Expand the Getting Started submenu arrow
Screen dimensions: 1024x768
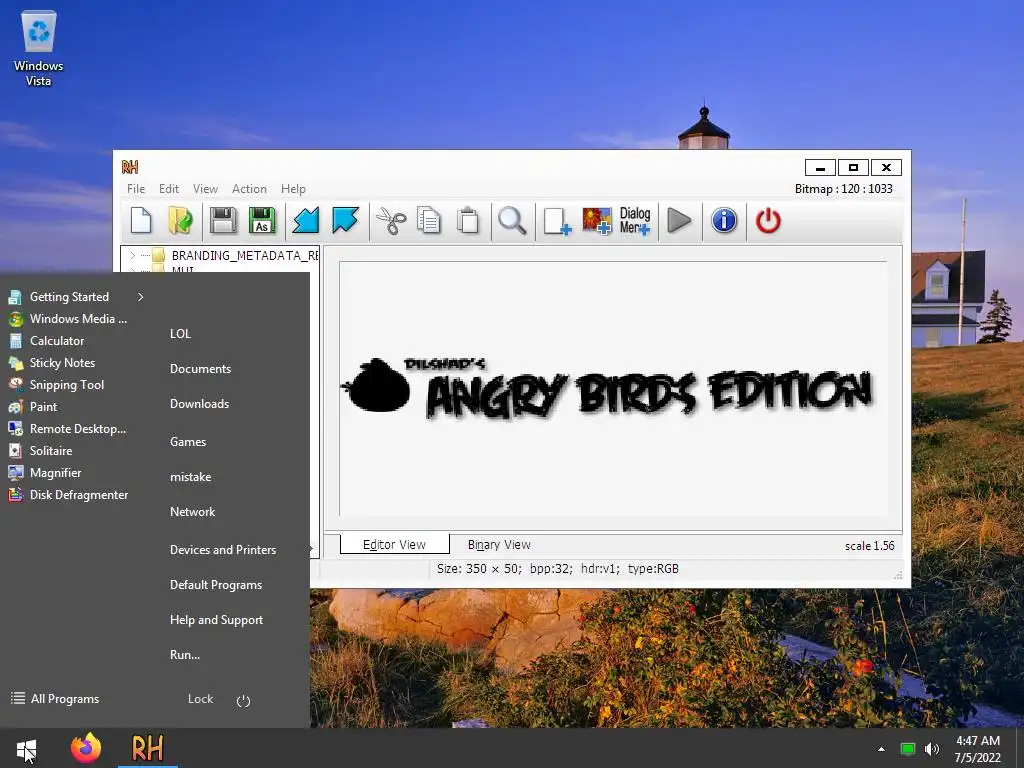click(140, 297)
